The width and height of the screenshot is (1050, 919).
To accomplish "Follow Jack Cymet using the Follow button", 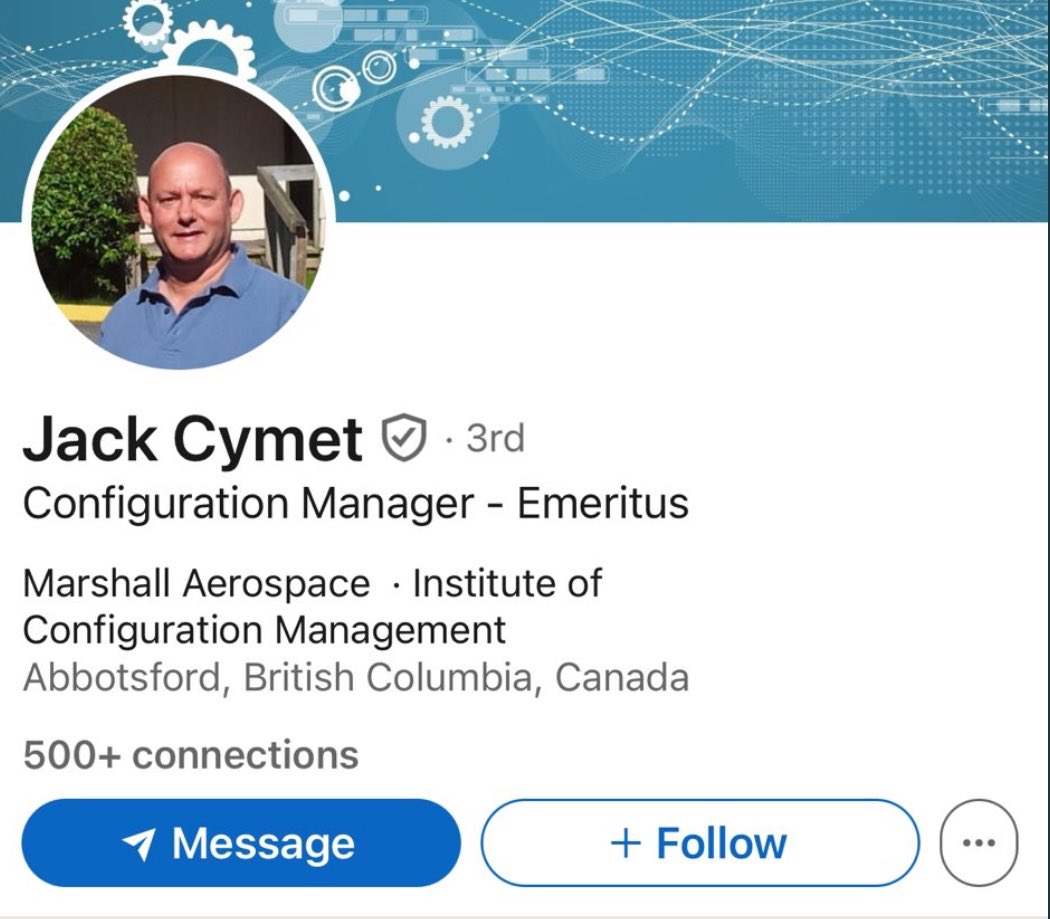I will coord(700,843).
